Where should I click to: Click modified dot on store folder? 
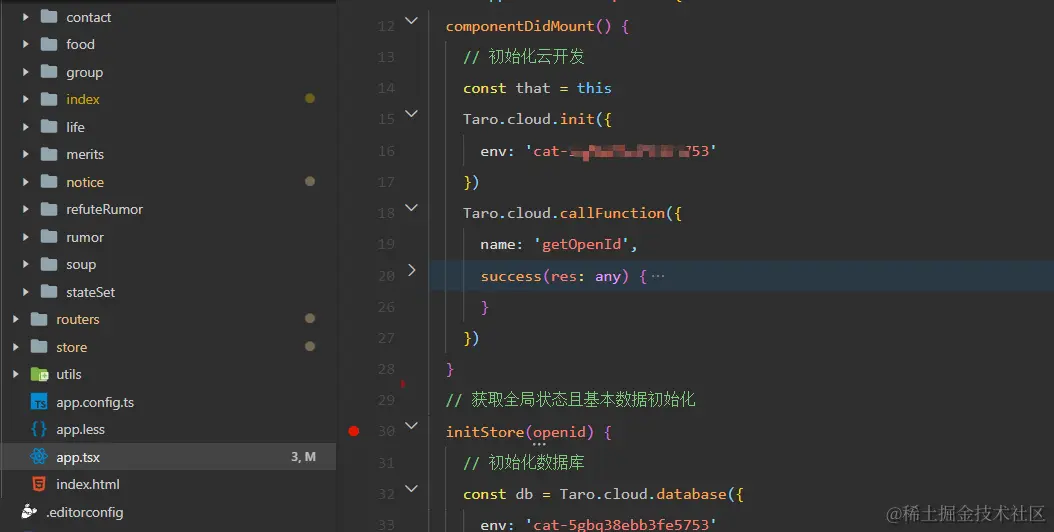point(310,346)
